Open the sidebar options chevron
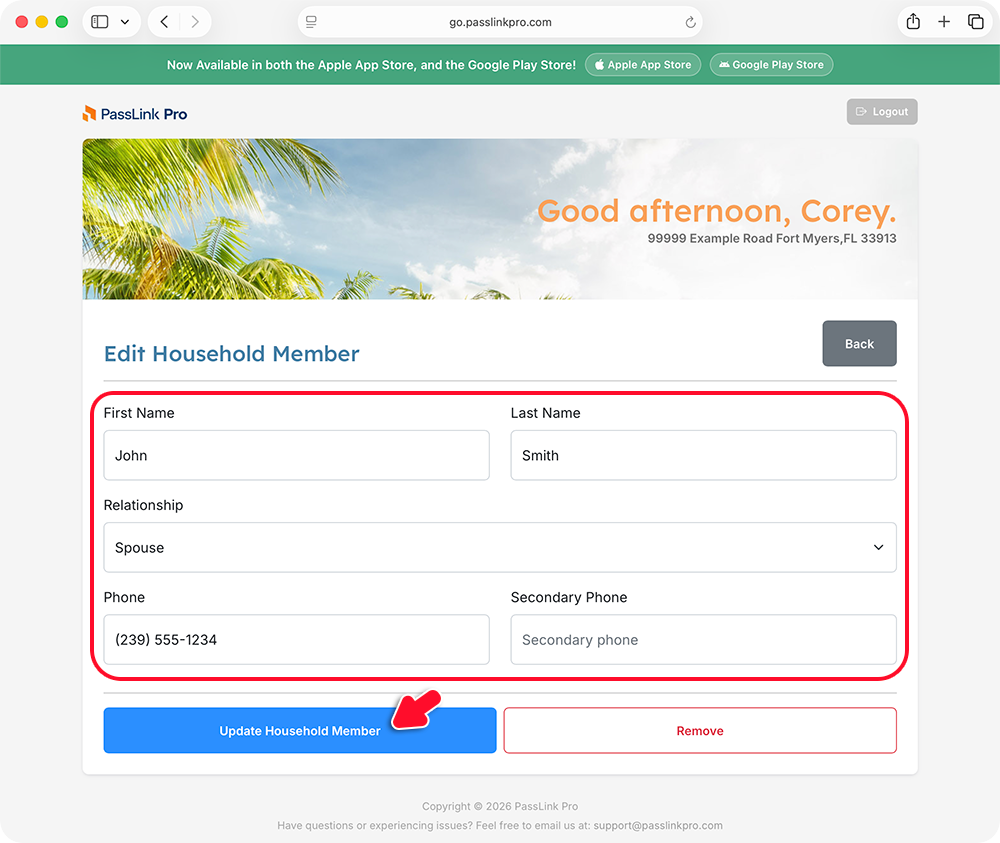The width and height of the screenshot is (1000, 843). [x=125, y=22]
